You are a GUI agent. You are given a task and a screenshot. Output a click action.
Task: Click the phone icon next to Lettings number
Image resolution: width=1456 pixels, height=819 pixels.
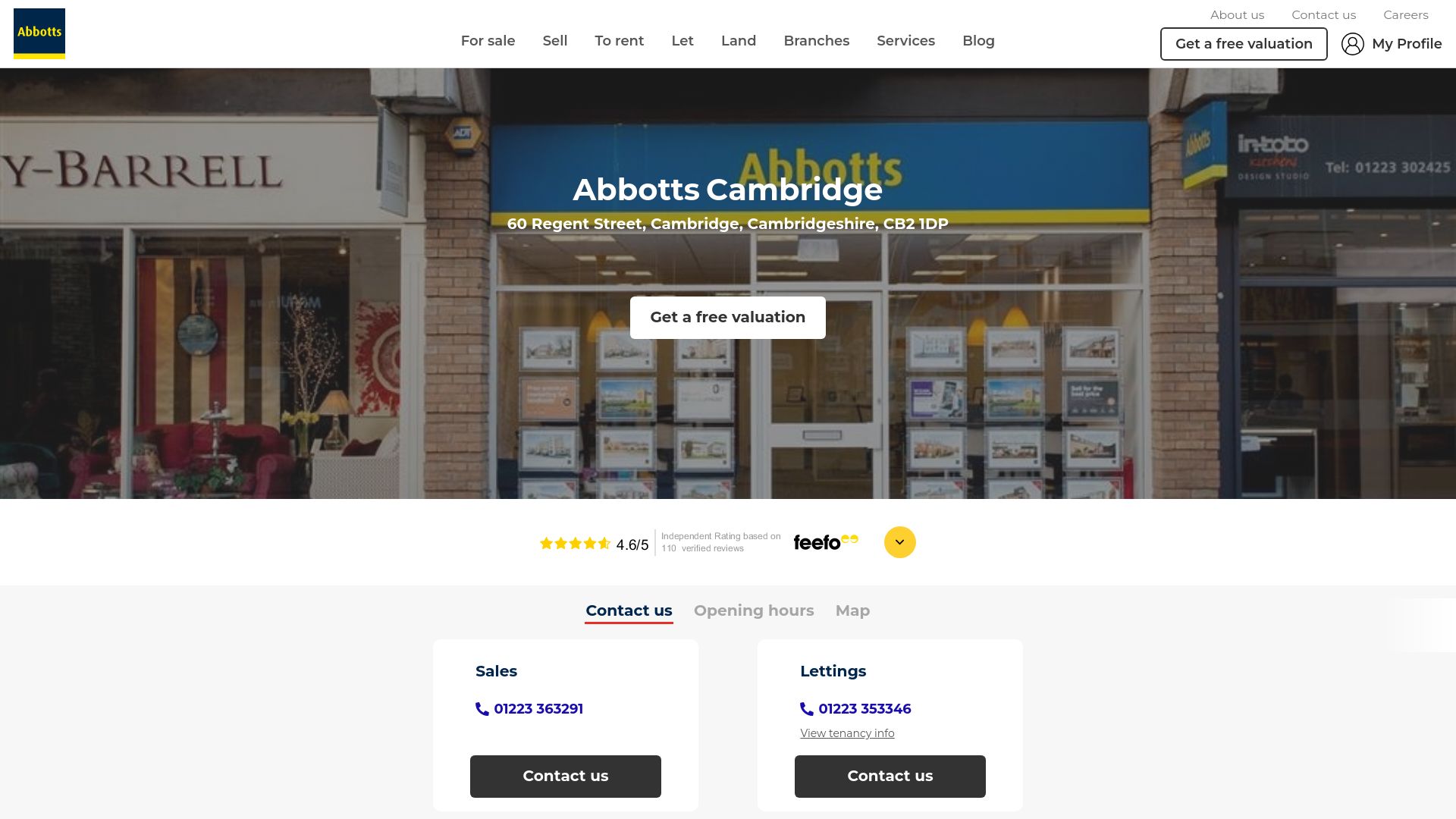tap(806, 709)
